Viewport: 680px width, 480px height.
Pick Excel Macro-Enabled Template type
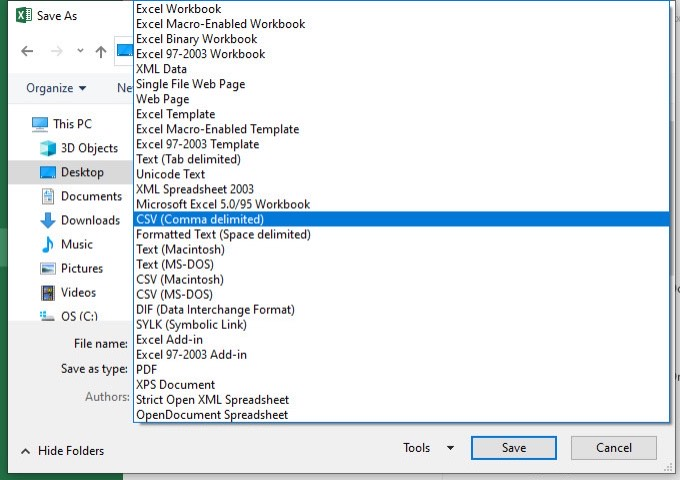[x=401, y=129]
